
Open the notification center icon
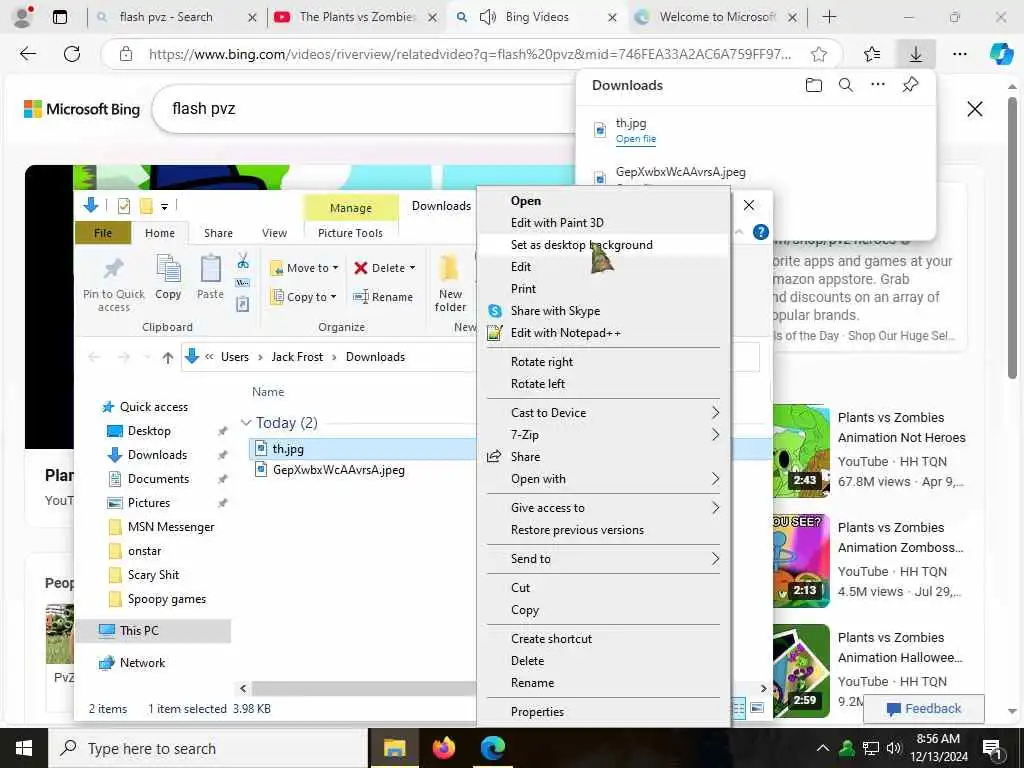(992, 749)
